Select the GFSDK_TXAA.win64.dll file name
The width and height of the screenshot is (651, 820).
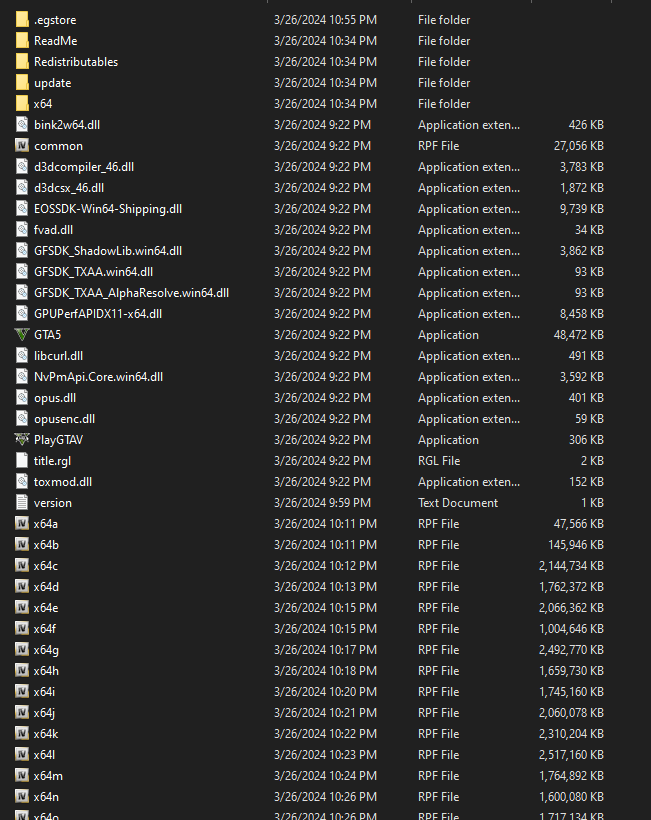(94, 272)
